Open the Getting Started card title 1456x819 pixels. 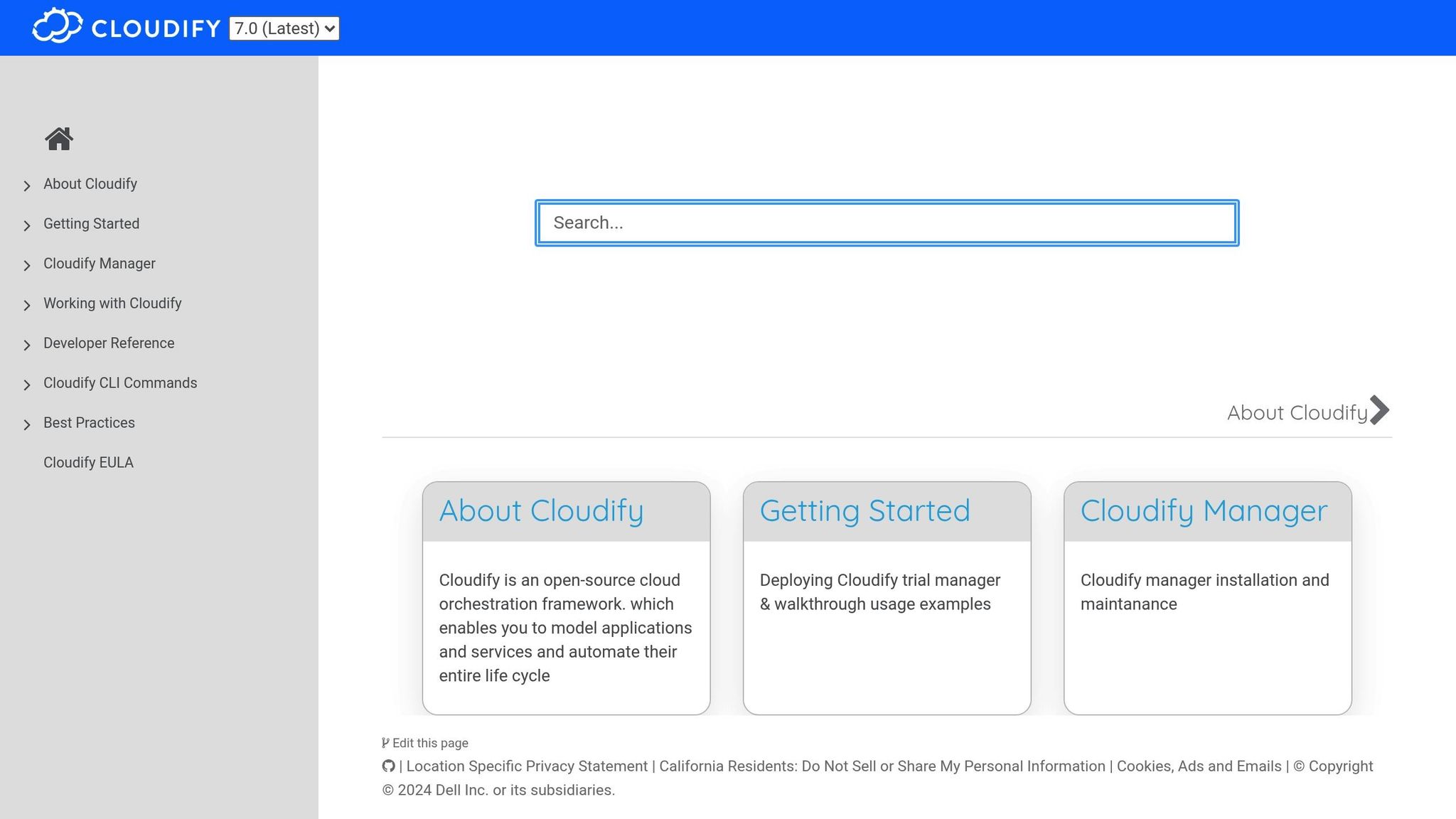point(864,511)
